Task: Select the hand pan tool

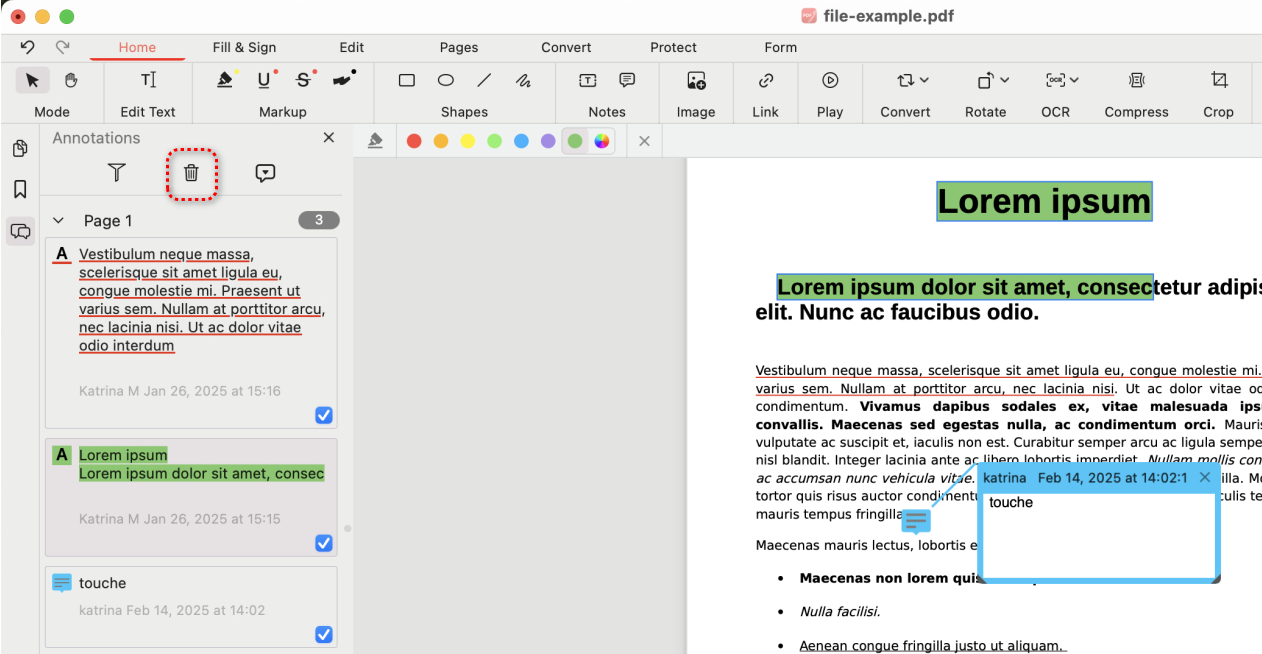Action: coord(71,80)
